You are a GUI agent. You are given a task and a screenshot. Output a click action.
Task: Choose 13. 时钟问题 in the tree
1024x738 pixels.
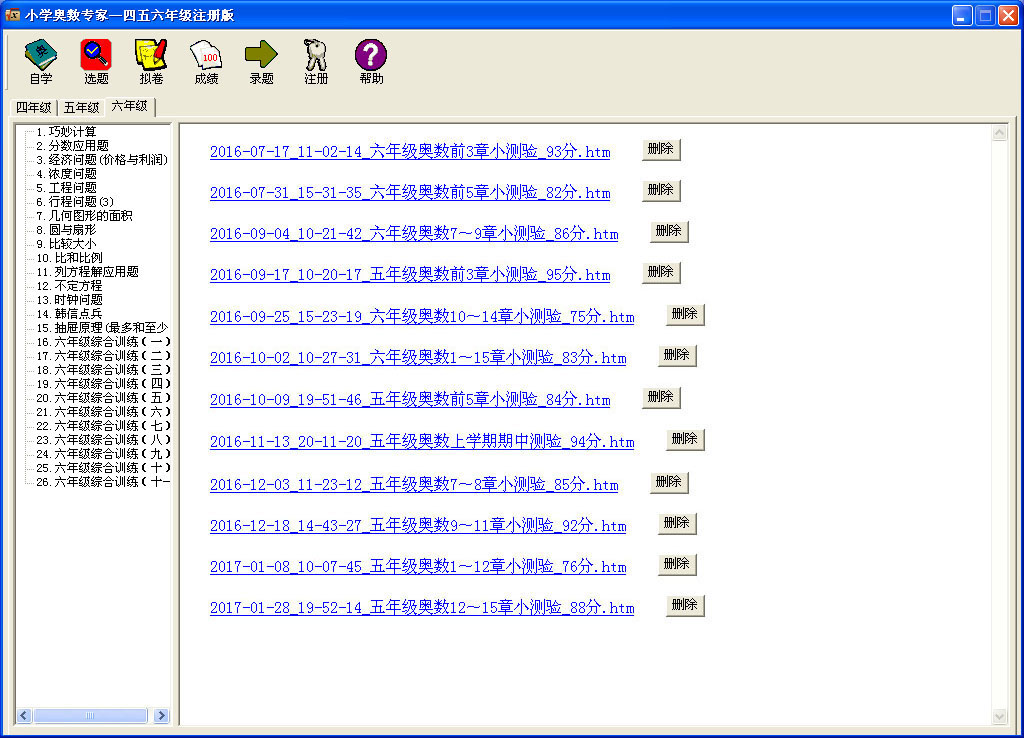75,300
